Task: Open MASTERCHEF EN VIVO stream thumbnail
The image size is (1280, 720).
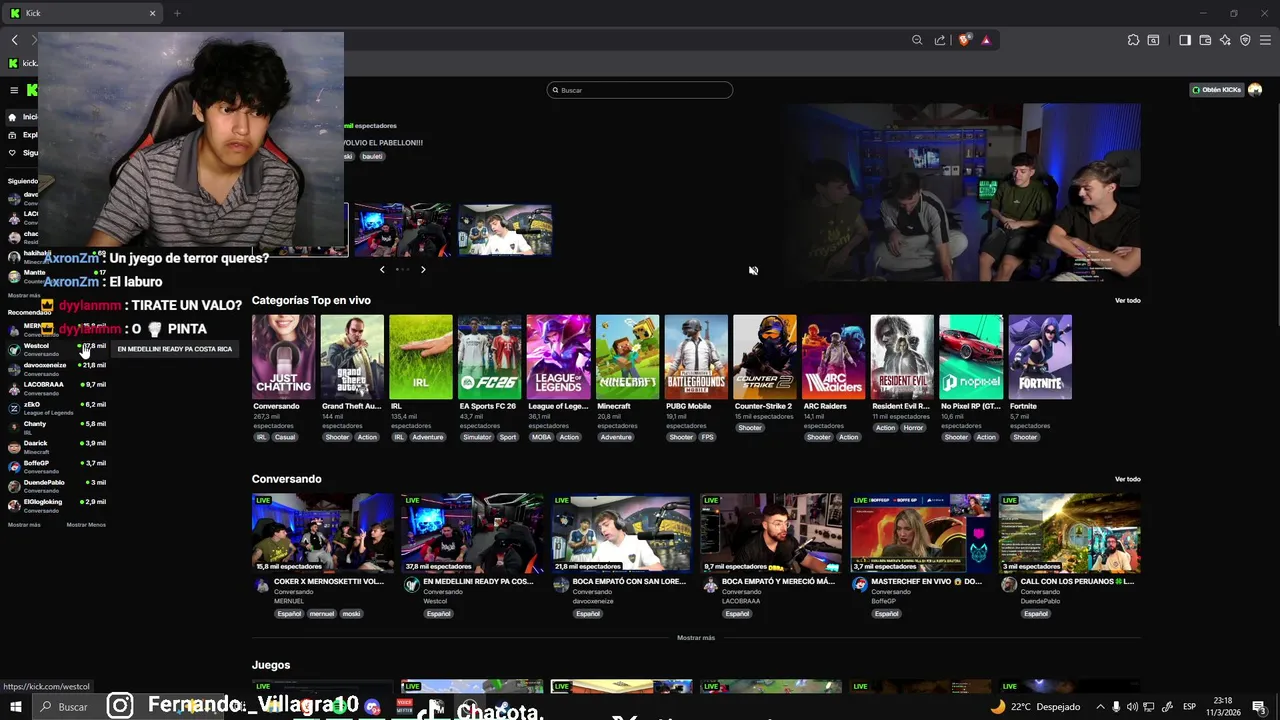Action: [921, 533]
